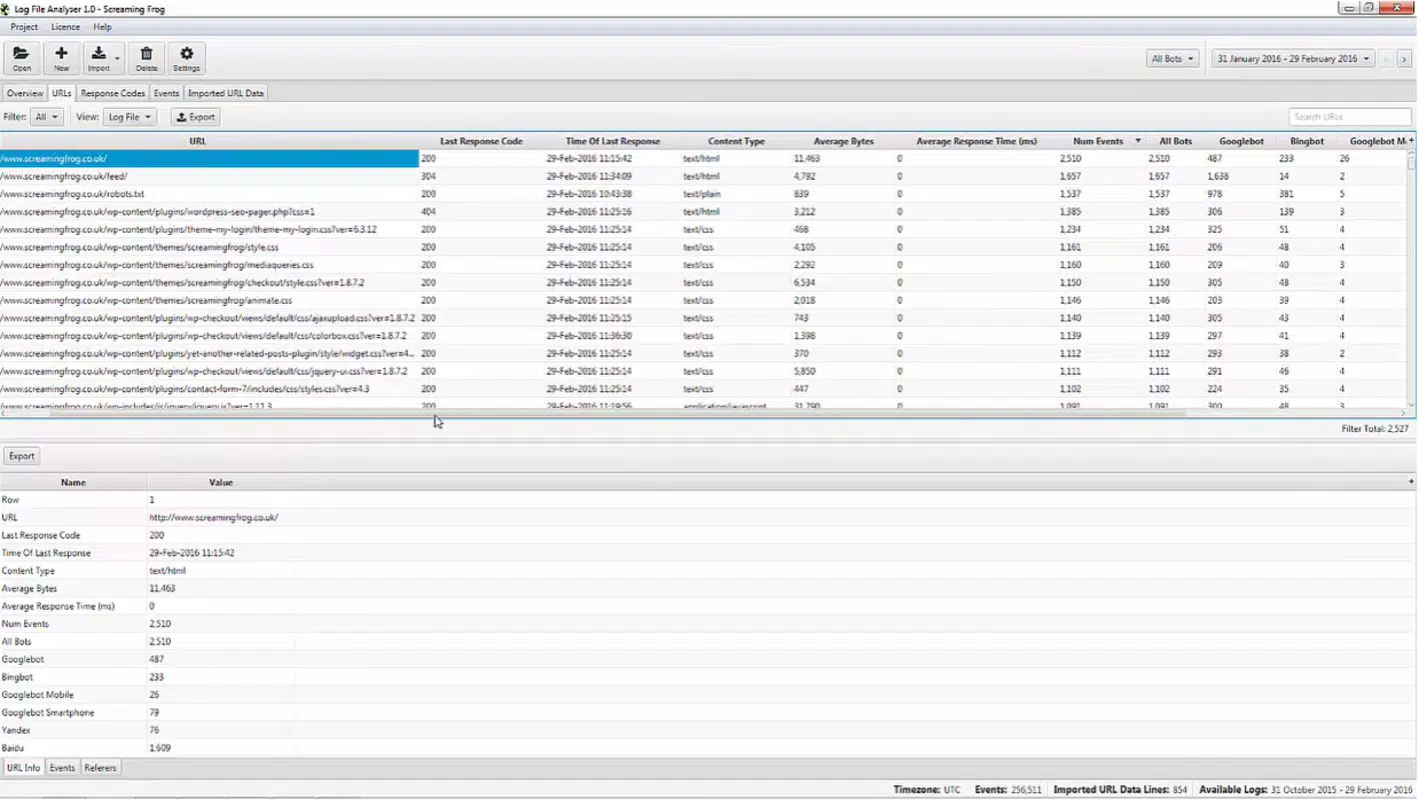This screenshot has height=800, width=1419.
Task: Create a new project via New icon
Action: (x=61, y=58)
